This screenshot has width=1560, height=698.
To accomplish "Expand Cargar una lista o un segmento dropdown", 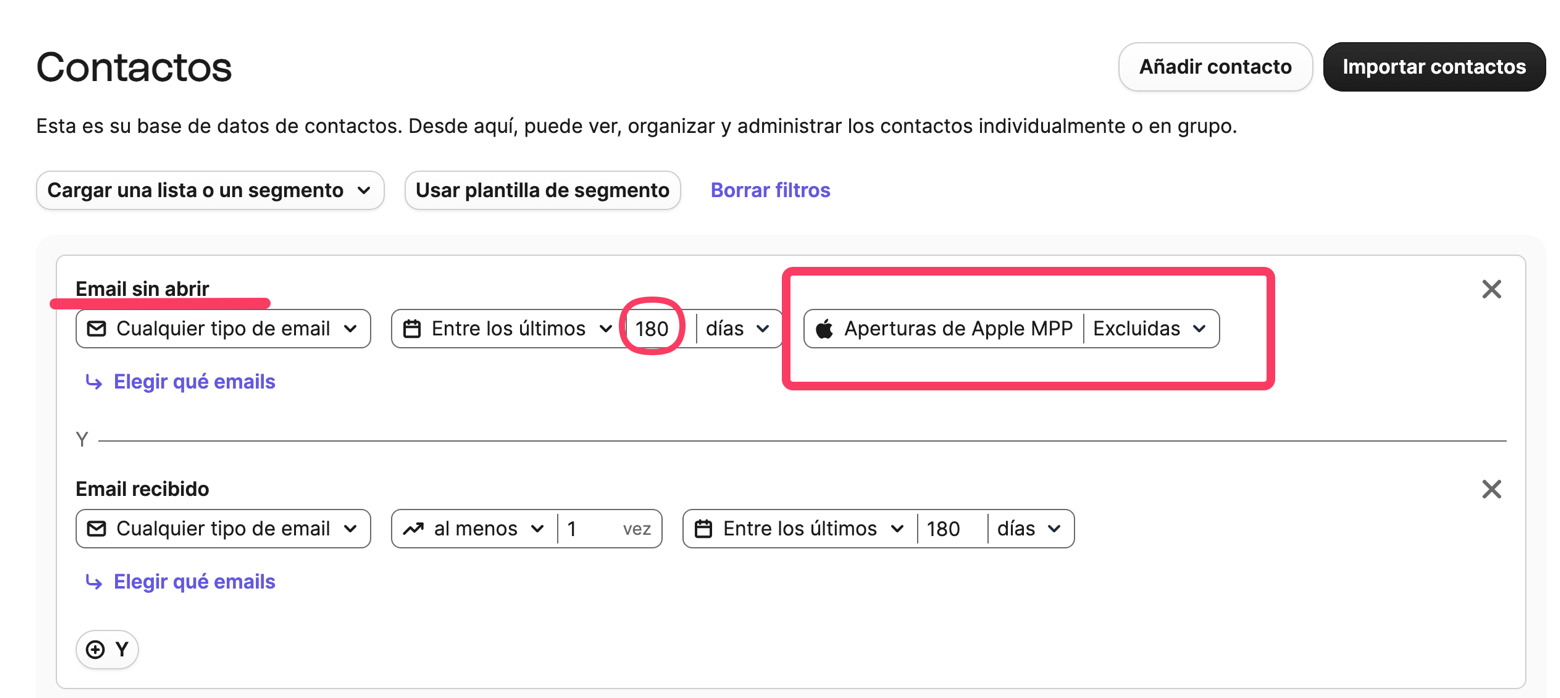I will 210,190.
